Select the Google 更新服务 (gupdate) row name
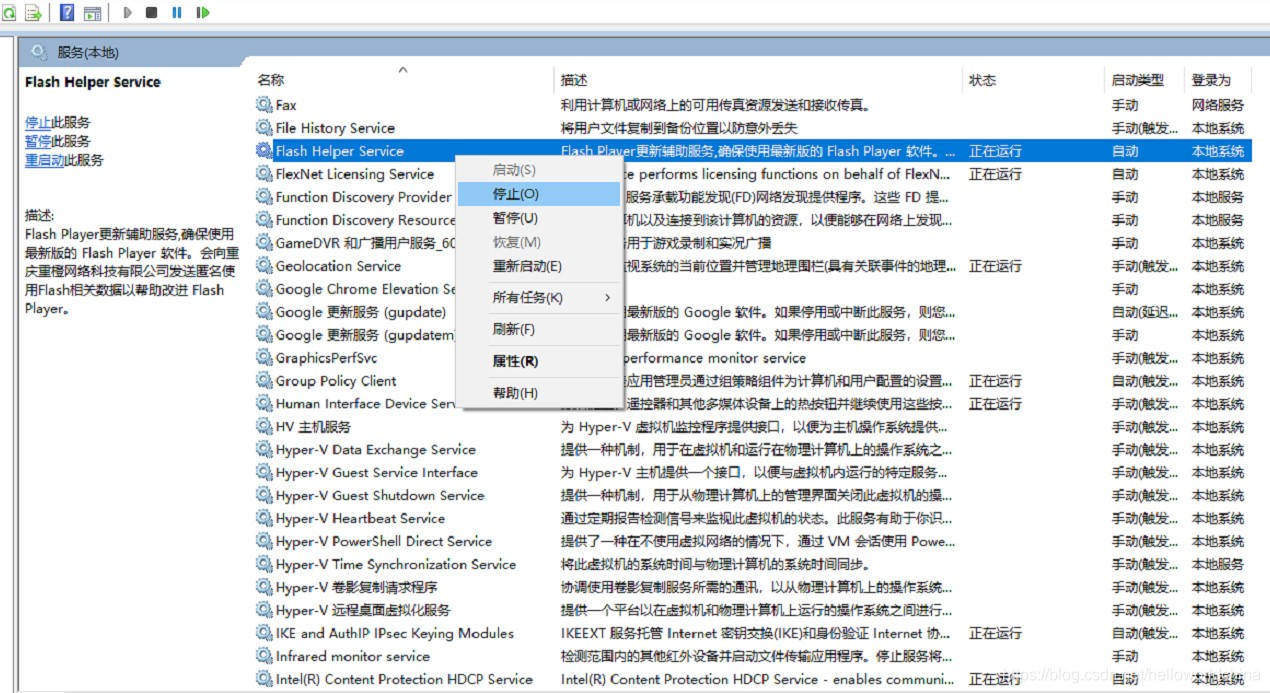This screenshot has width=1270, height=693. pos(361,312)
